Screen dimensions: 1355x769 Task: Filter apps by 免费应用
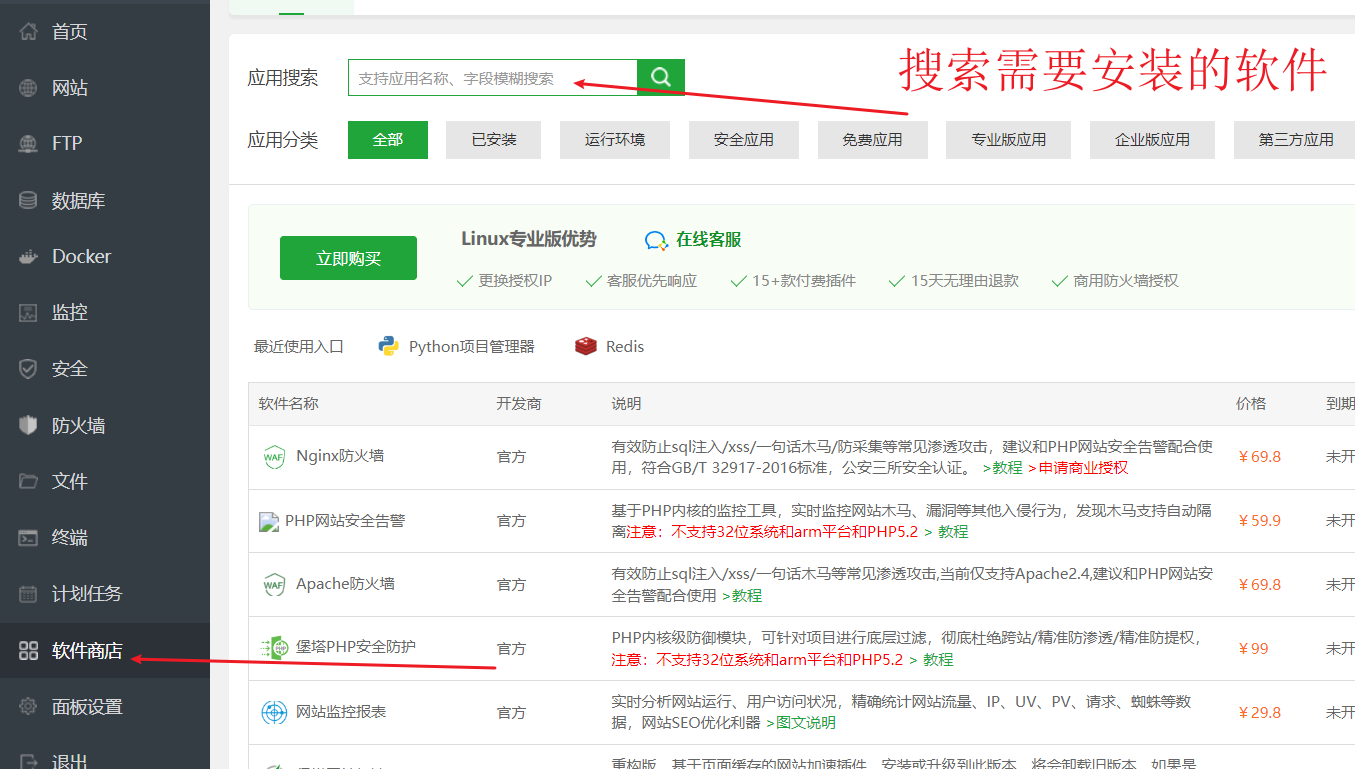pos(873,140)
